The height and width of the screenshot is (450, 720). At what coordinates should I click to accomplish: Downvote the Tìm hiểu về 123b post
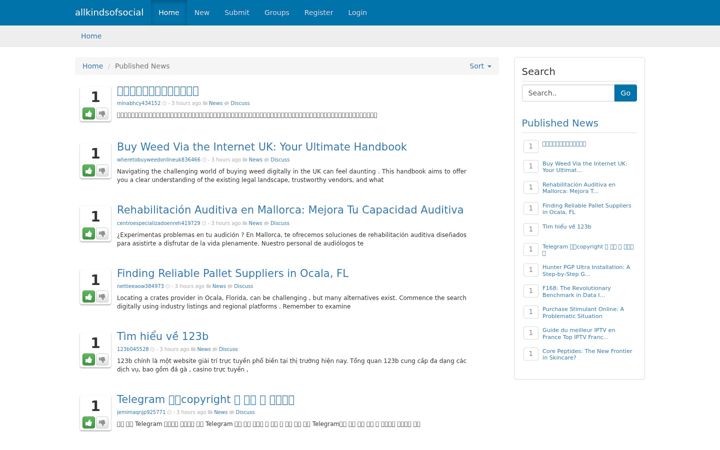click(102, 360)
